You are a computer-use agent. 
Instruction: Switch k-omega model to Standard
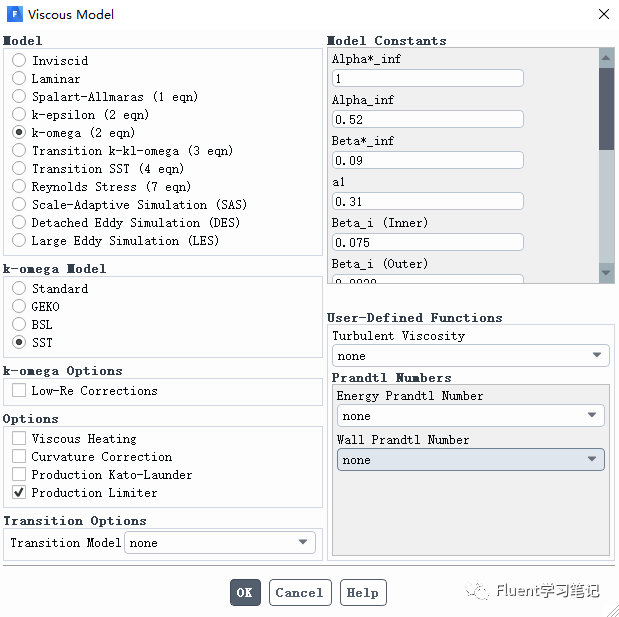19,289
